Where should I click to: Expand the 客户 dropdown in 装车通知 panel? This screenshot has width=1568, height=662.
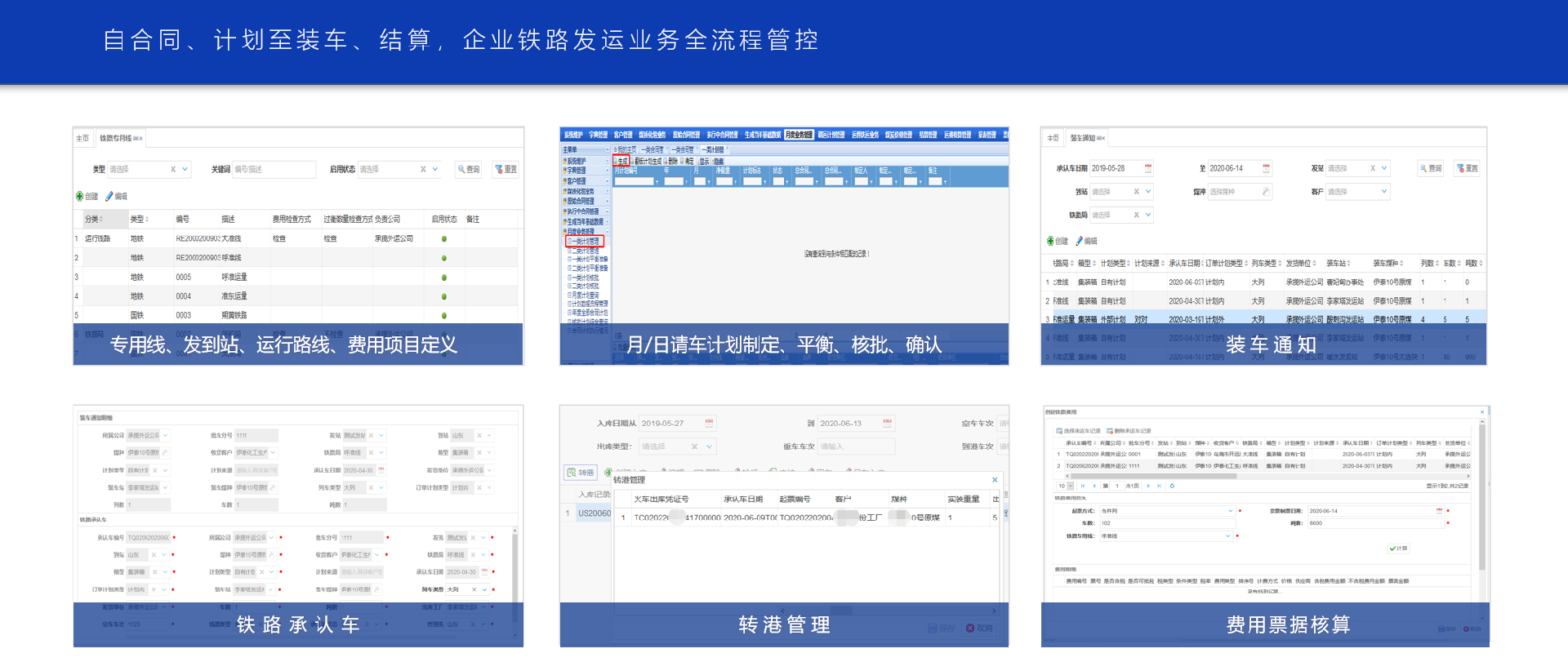click(1383, 192)
